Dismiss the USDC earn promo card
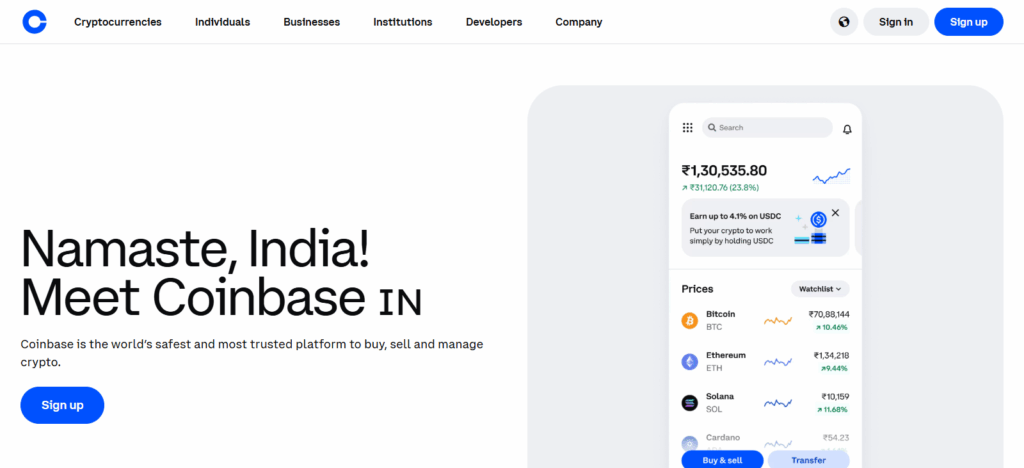Viewport: 1024px width, 468px height. [835, 213]
